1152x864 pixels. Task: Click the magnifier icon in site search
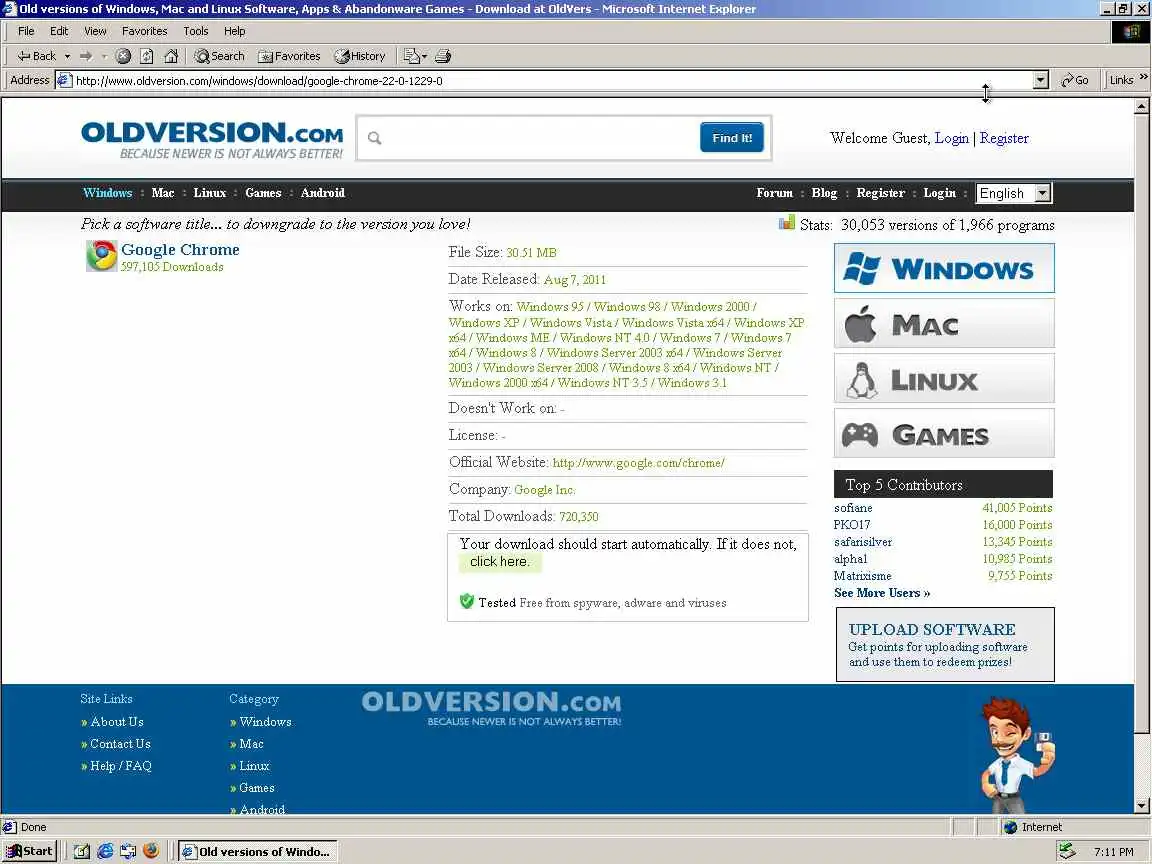click(374, 138)
